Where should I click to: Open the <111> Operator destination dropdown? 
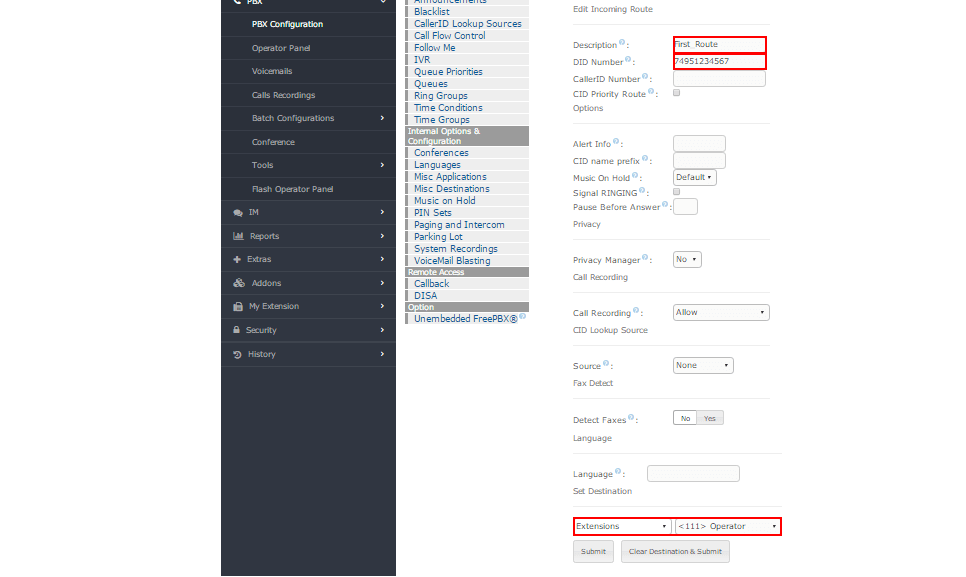728,527
